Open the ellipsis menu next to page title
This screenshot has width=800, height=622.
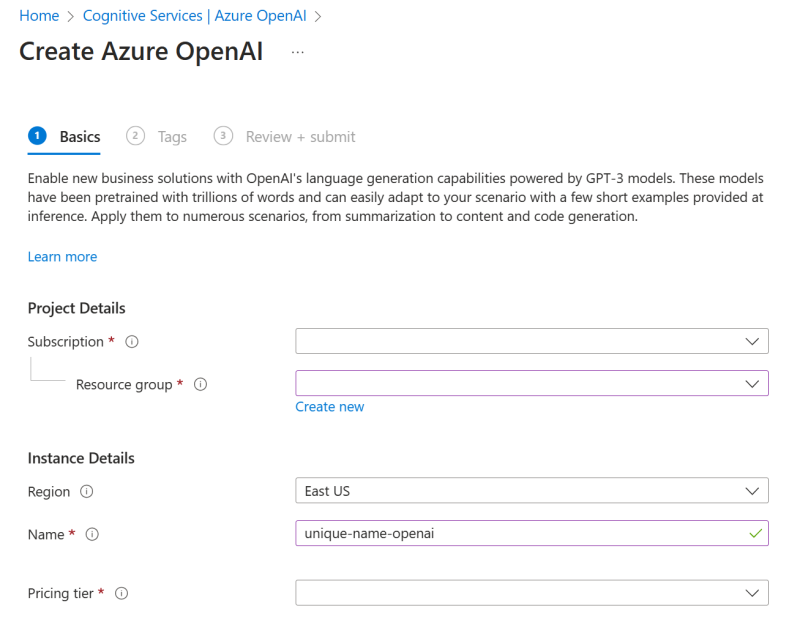(x=296, y=51)
